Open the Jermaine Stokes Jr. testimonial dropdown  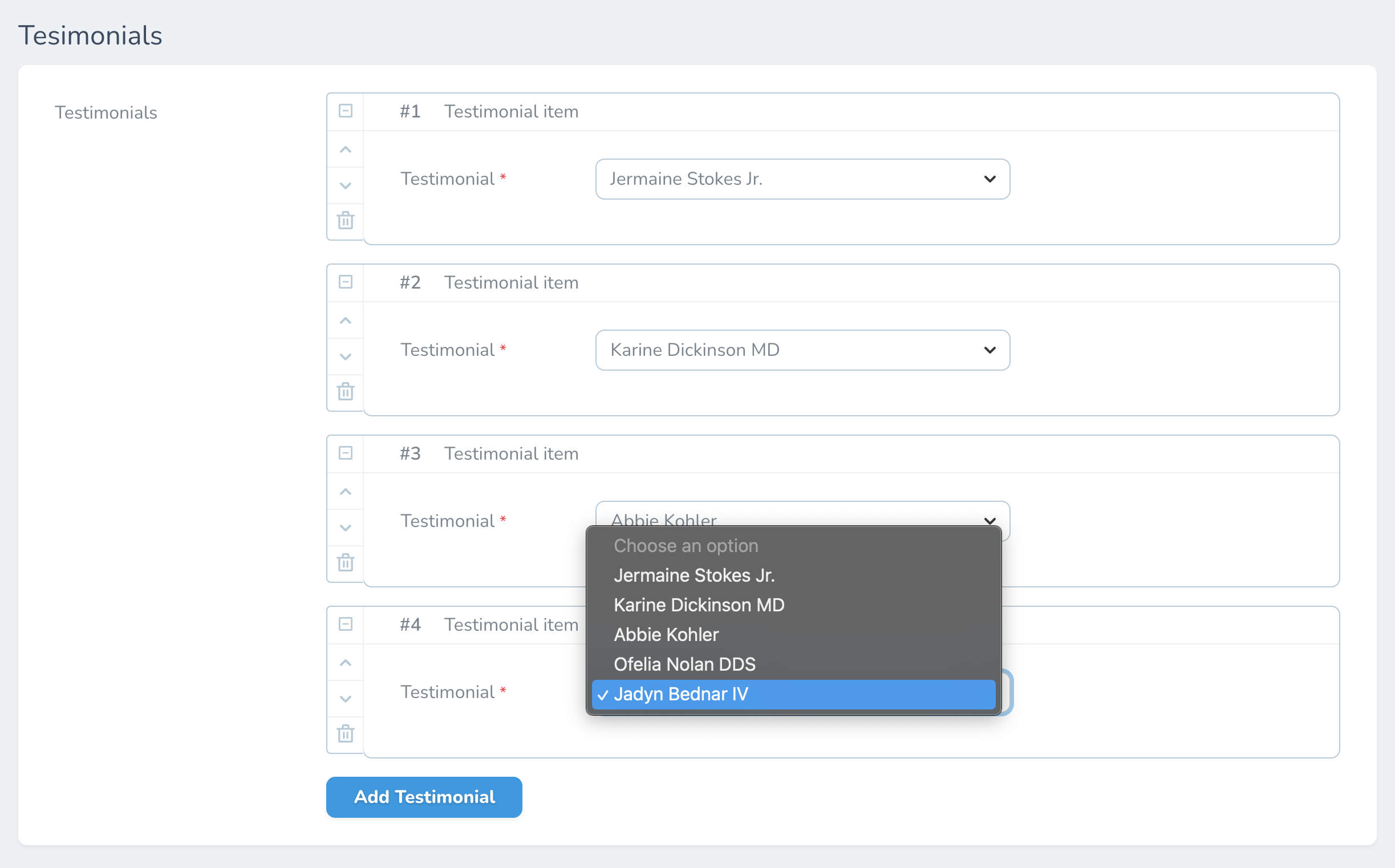pyautogui.click(x=802, y=179)
